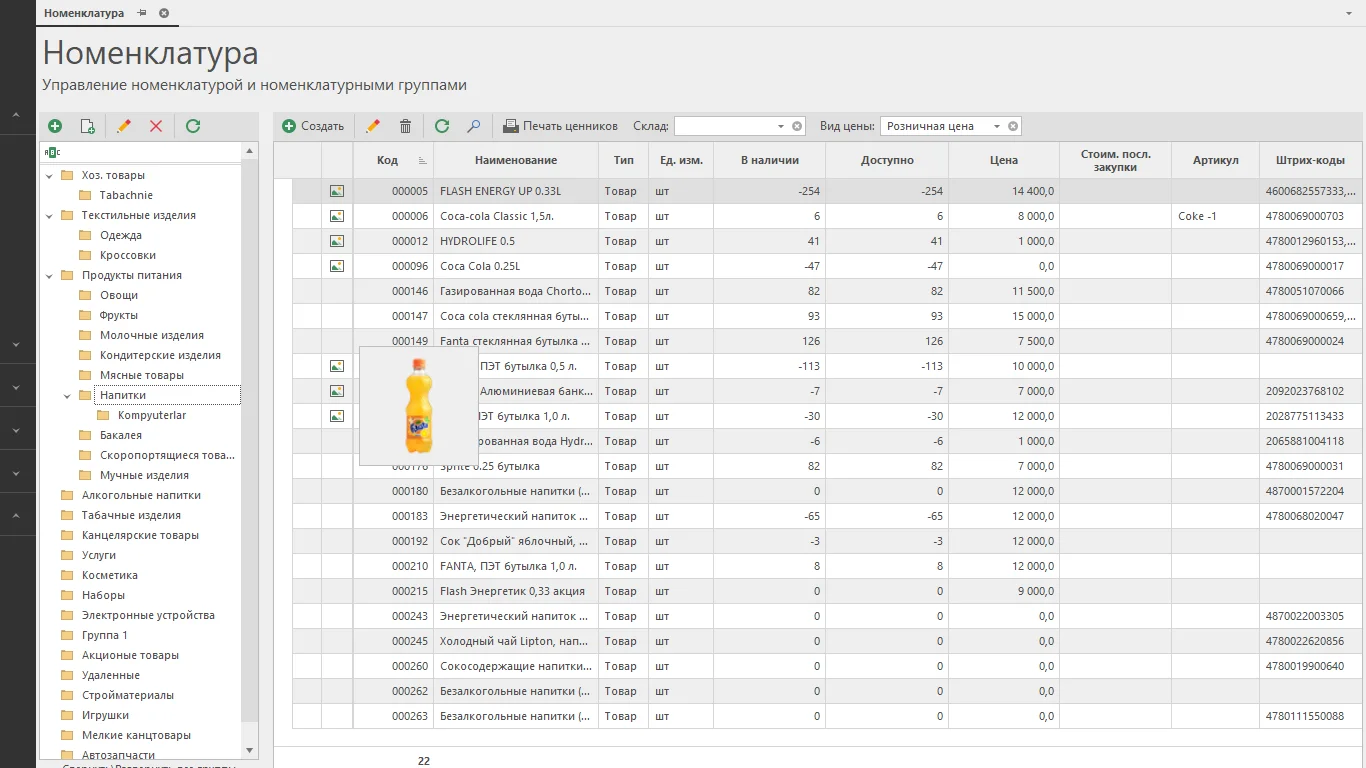Click the Создать button
The height and width of the screenshot is (768, 1366).
tap(313, 126)
